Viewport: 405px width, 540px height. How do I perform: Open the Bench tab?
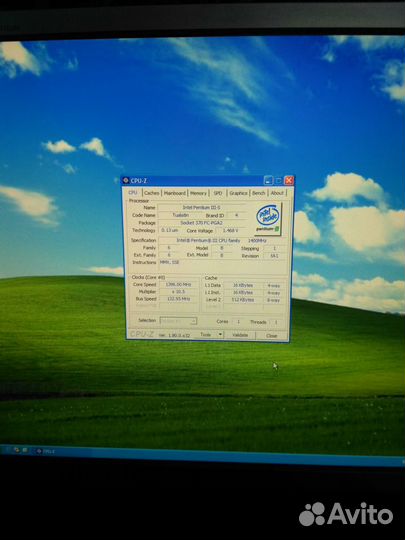pos(259,193)
